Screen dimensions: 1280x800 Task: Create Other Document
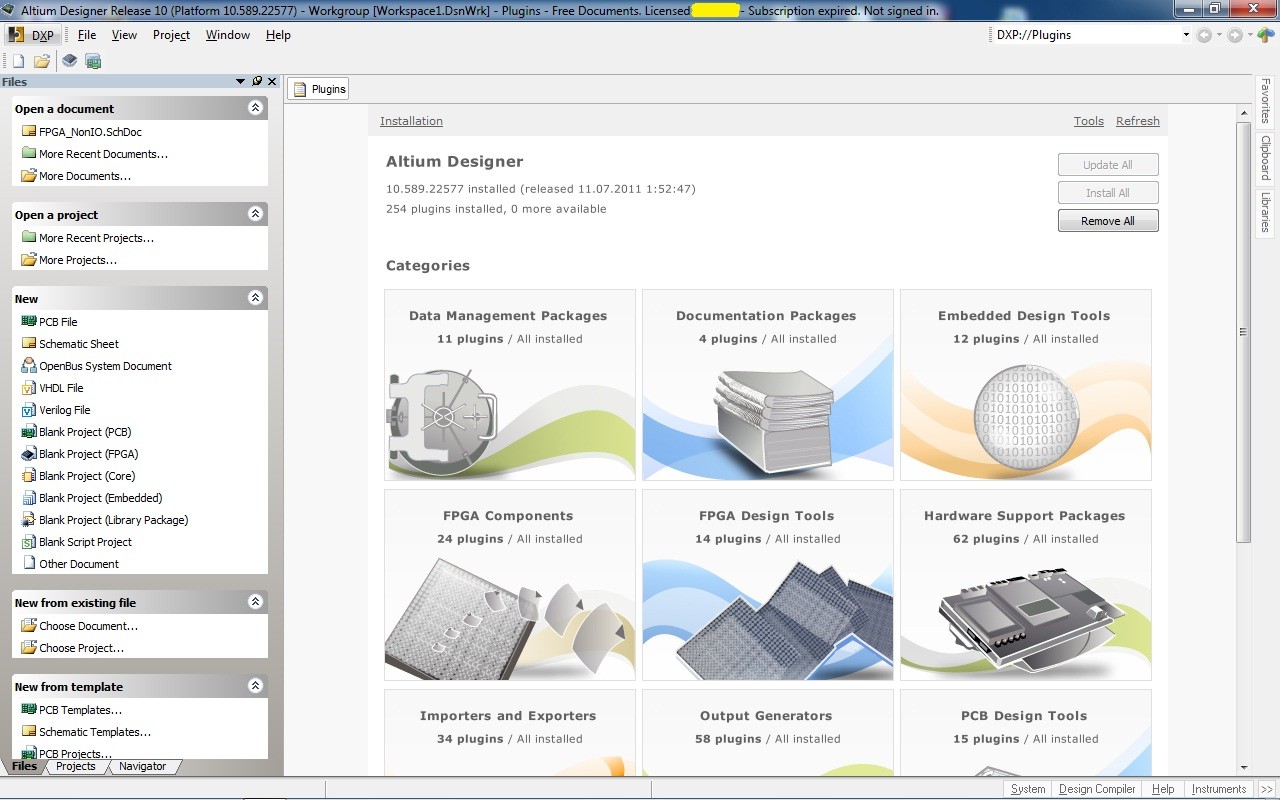pyautogui.click(x=70, y=564)
